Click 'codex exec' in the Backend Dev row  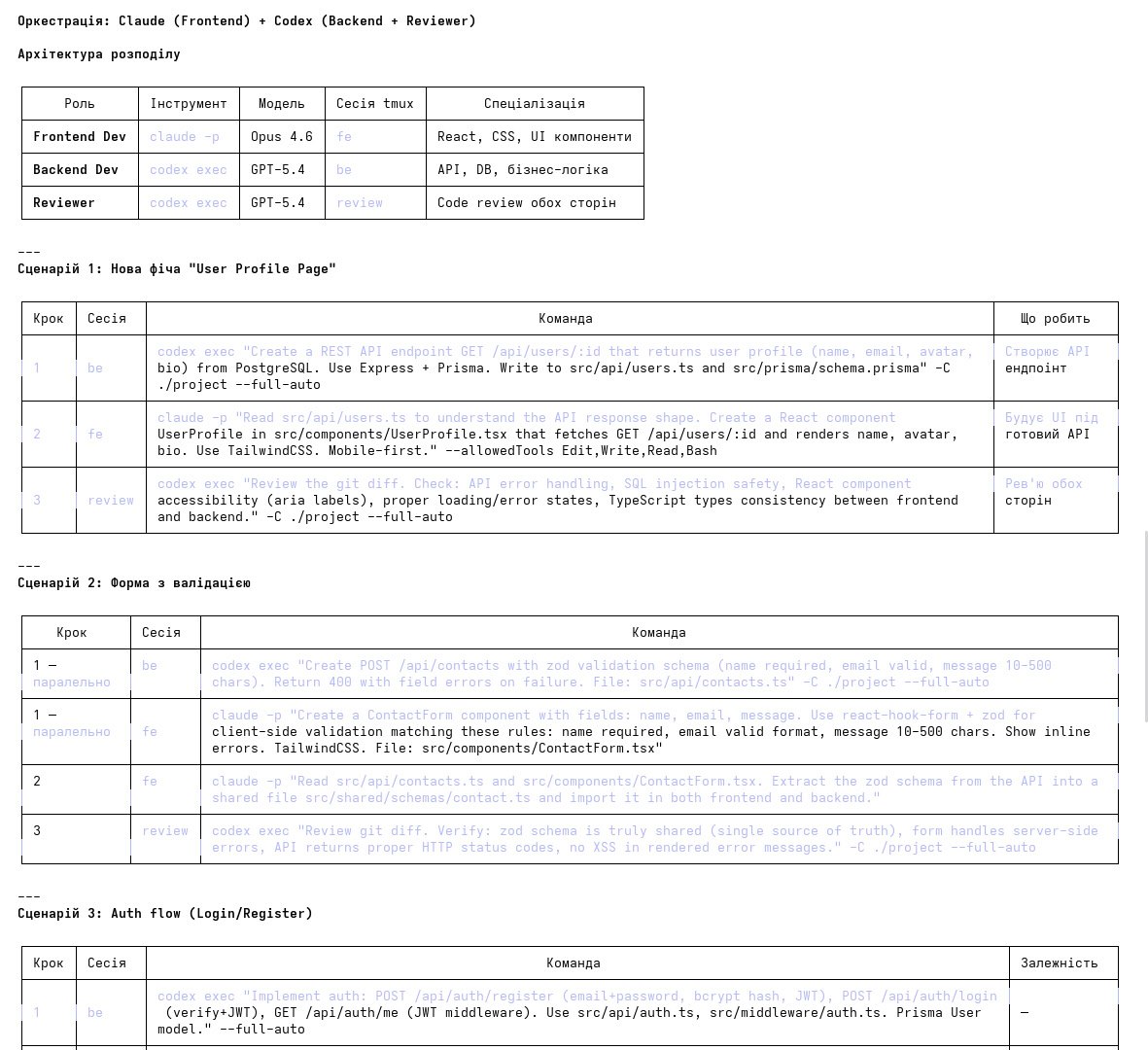pos(188,170)
